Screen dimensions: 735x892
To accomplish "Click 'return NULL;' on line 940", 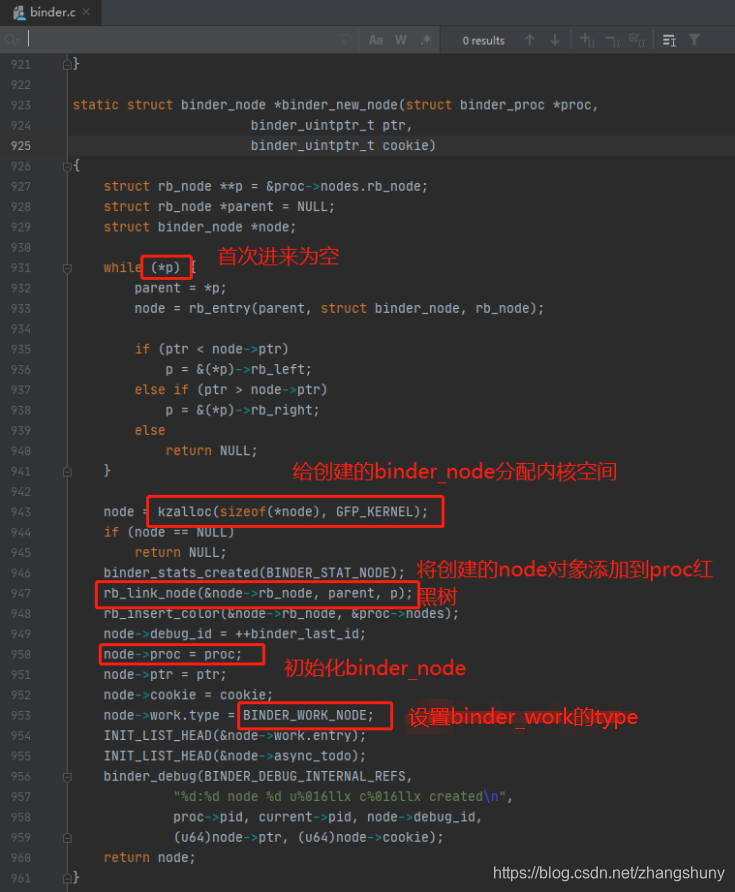I will click(x=212, y=451).
